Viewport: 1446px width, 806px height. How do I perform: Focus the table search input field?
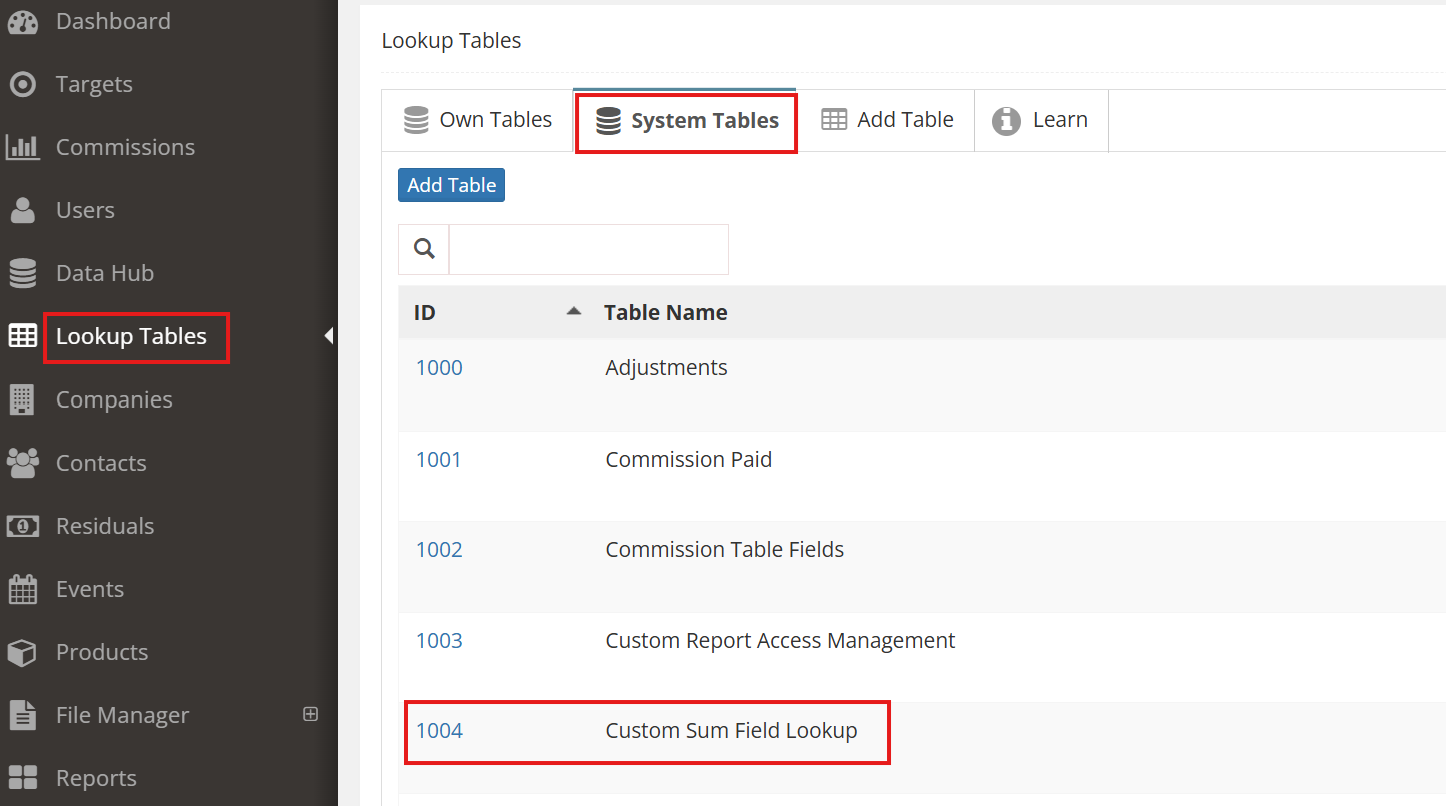tap(588, 249)
